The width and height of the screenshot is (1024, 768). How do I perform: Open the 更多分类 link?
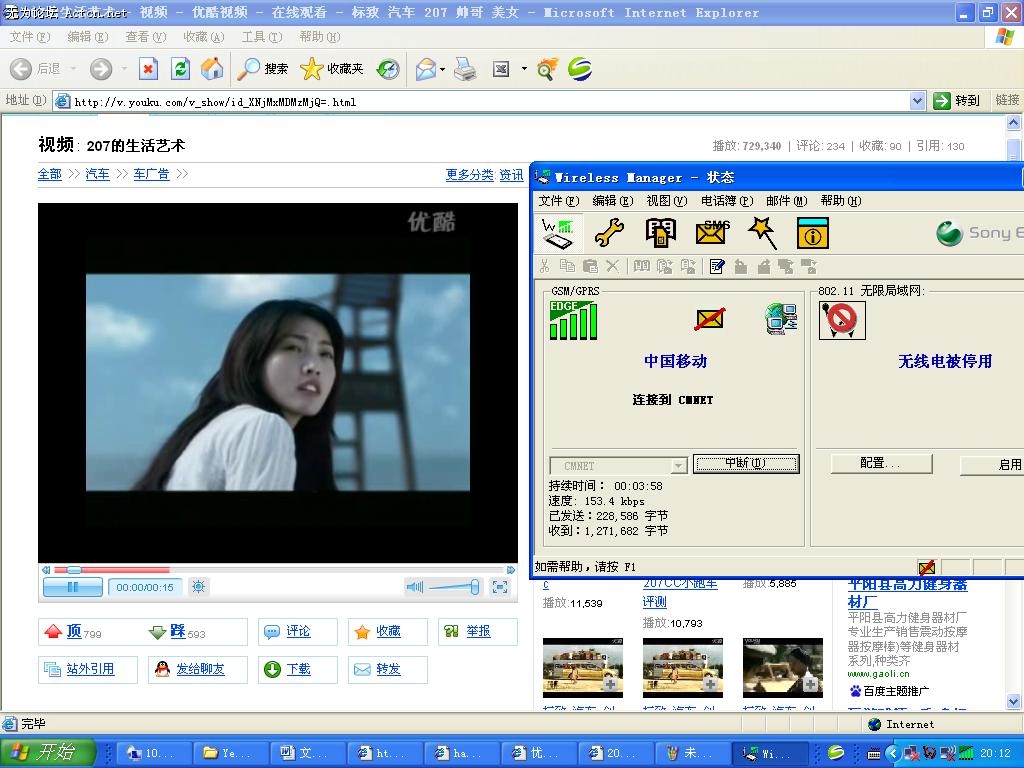click(x=470, y=175)
